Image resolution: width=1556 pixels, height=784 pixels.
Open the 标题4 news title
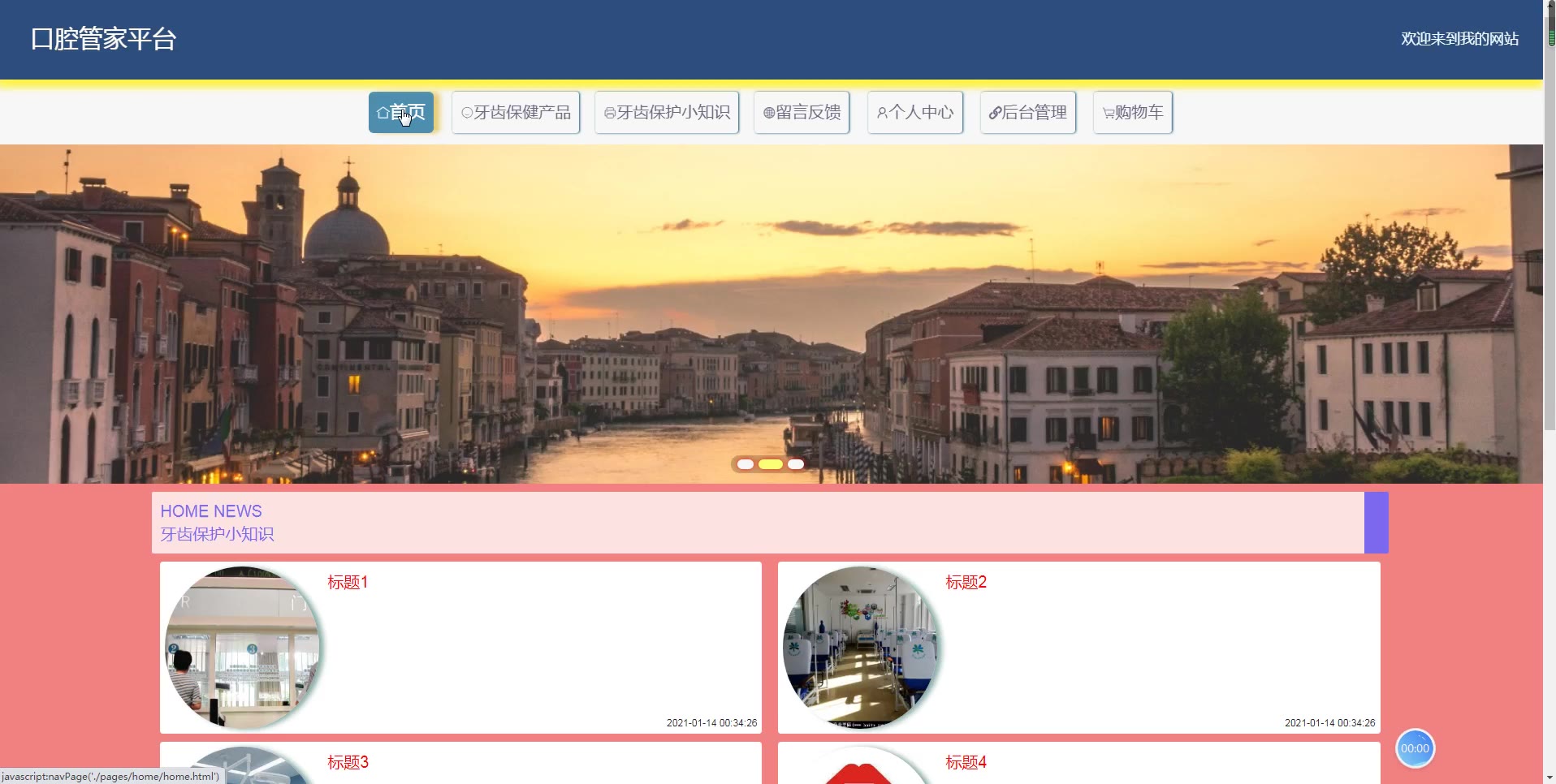(966, 762)
